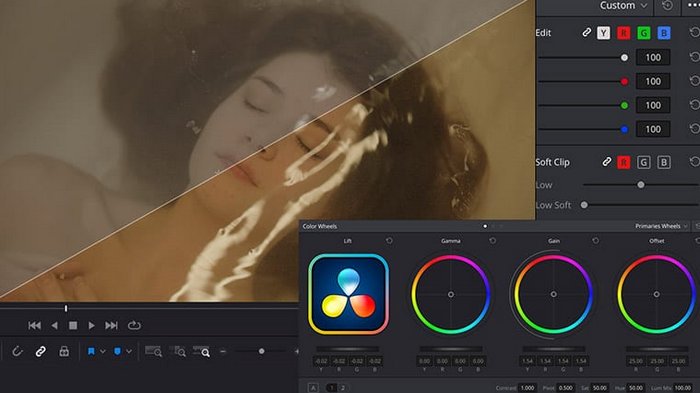The image size is (700, 393).
Task: Click the blue intensity 100 field
Action: [x=653, y=130]
